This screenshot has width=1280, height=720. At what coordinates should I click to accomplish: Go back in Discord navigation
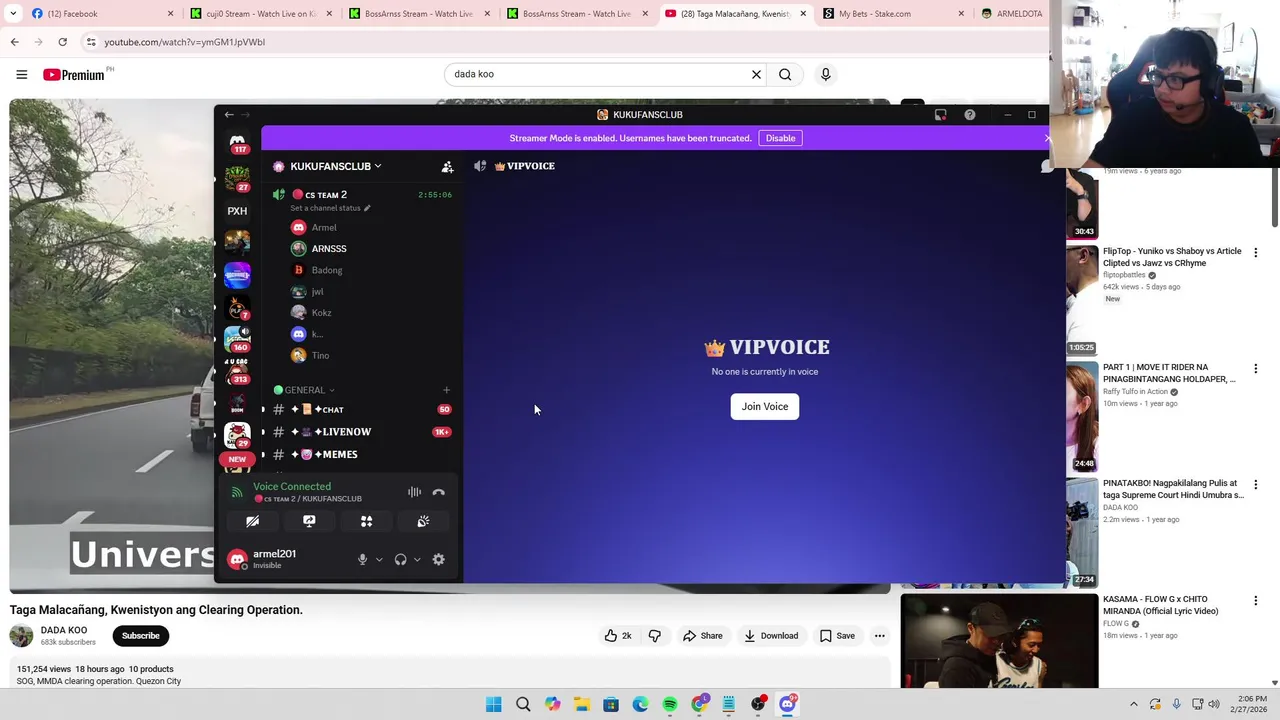point(229,115)
